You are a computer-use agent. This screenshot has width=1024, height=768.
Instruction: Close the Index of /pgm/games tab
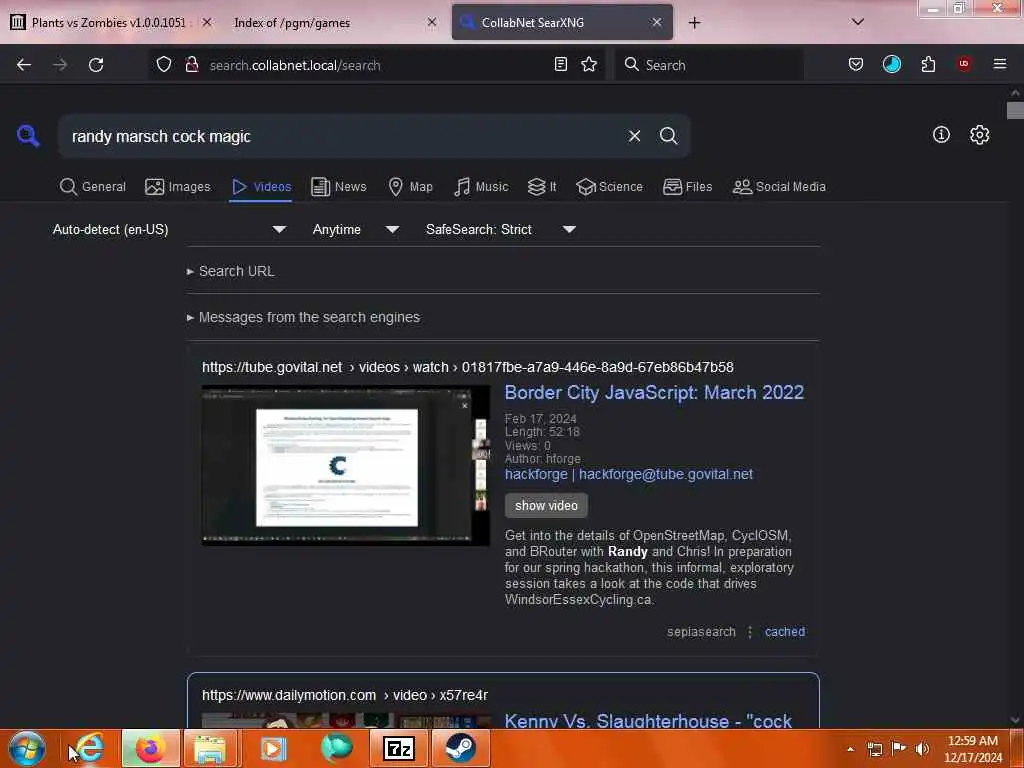(432, 22)
